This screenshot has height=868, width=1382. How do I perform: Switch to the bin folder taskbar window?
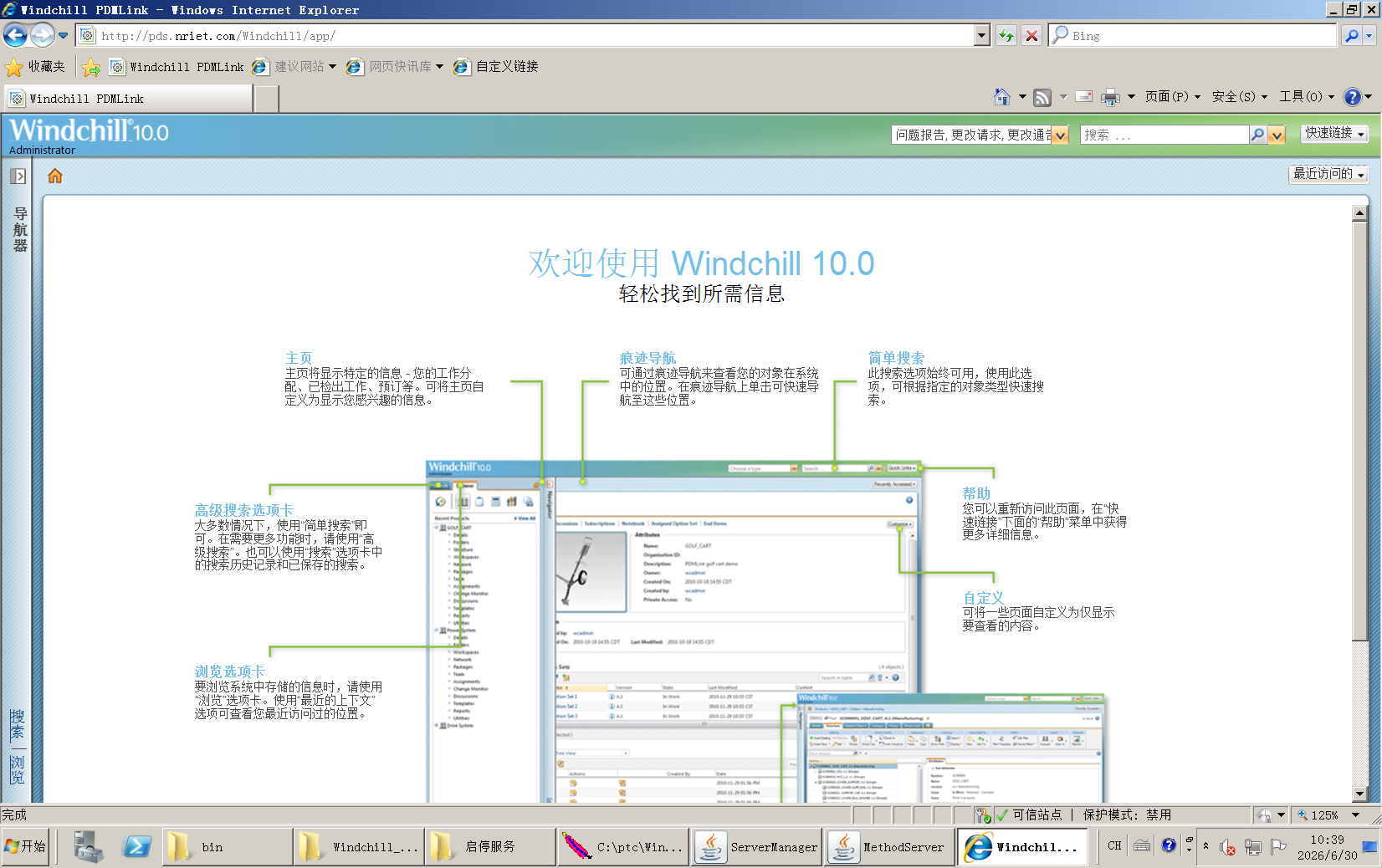tap(228, 847)
